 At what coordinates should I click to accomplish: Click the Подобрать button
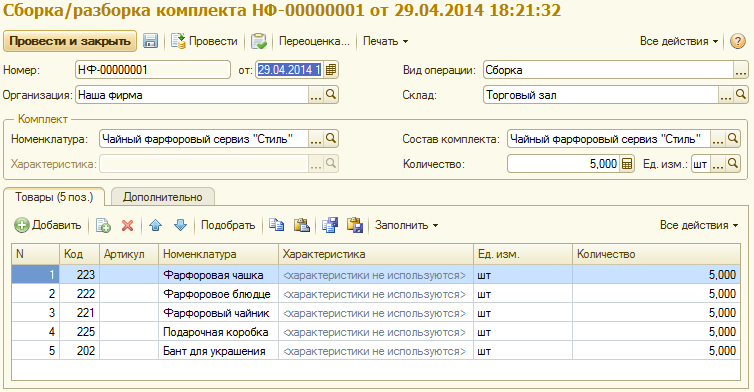228,225
